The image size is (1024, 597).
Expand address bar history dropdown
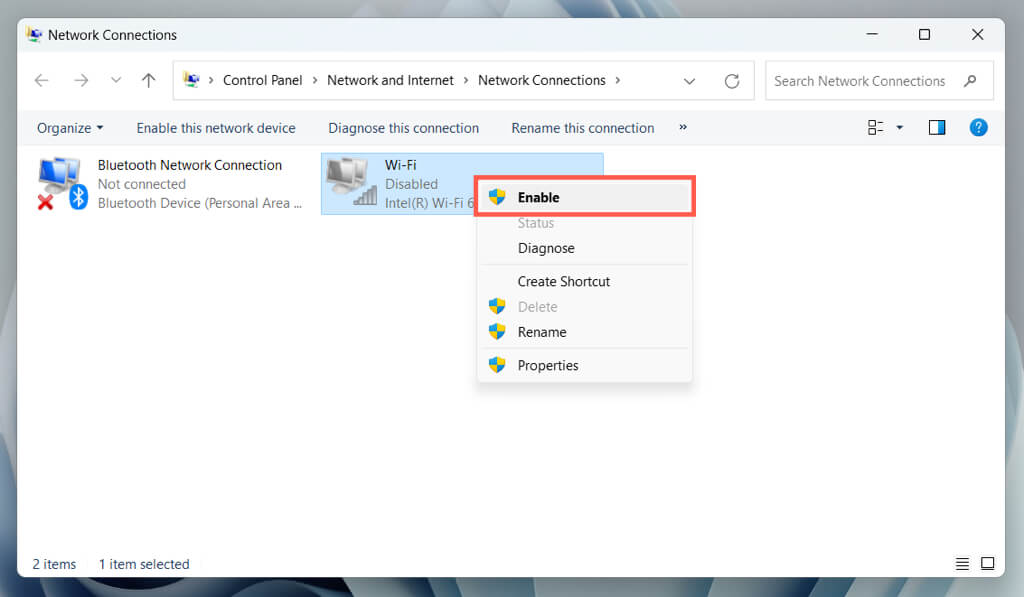(689, 81)
